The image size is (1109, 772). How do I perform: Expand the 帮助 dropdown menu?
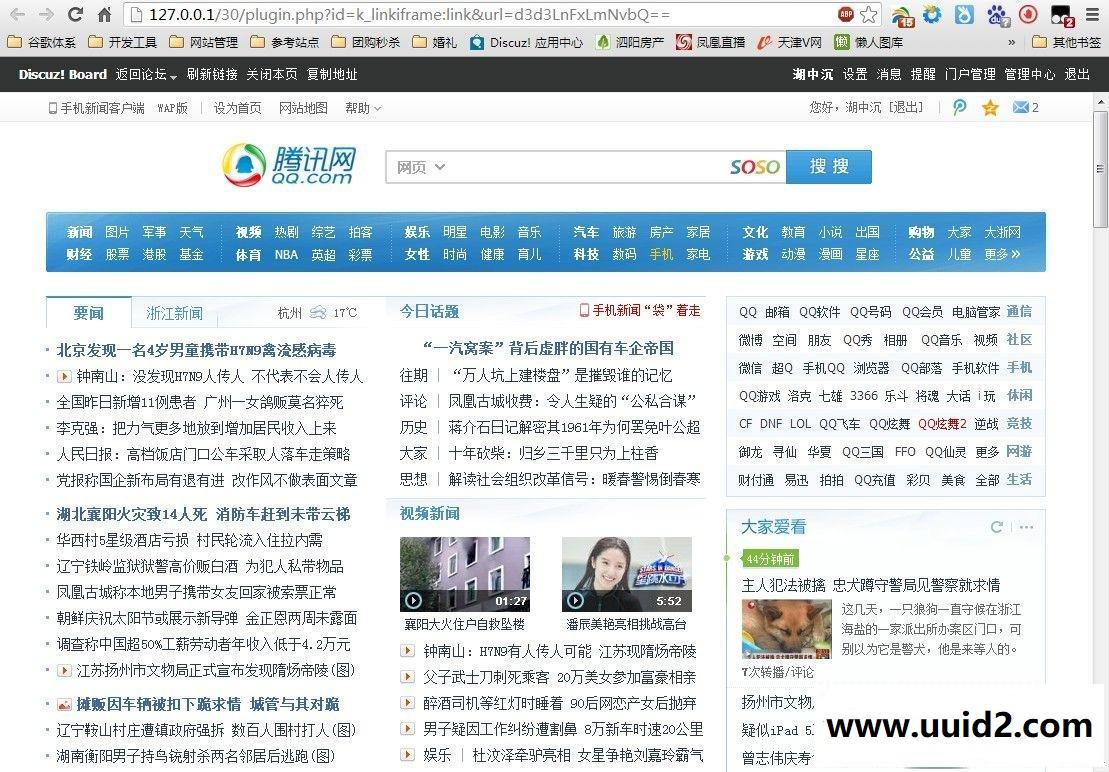[357, 108]
